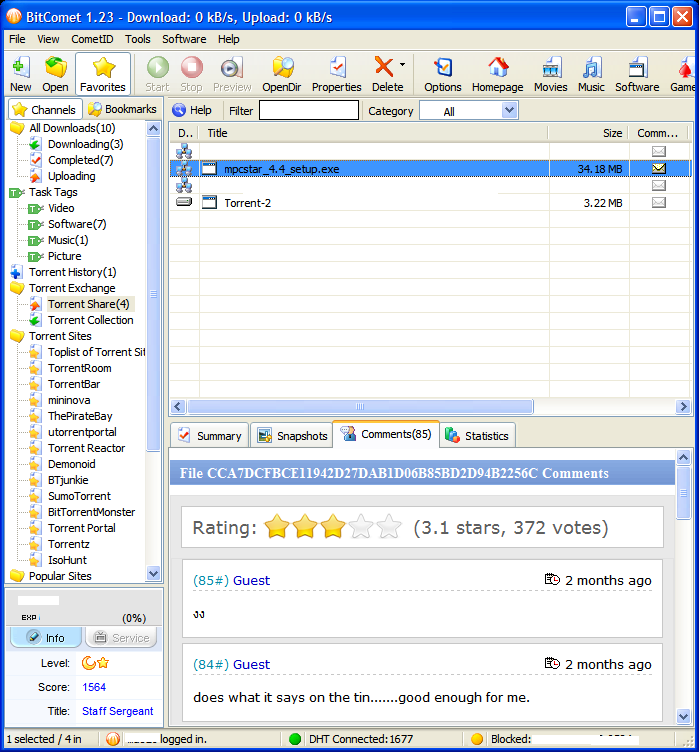Select All Downloads(10) in the tree
The image size is (699, 752).
(x=72, y=128)
